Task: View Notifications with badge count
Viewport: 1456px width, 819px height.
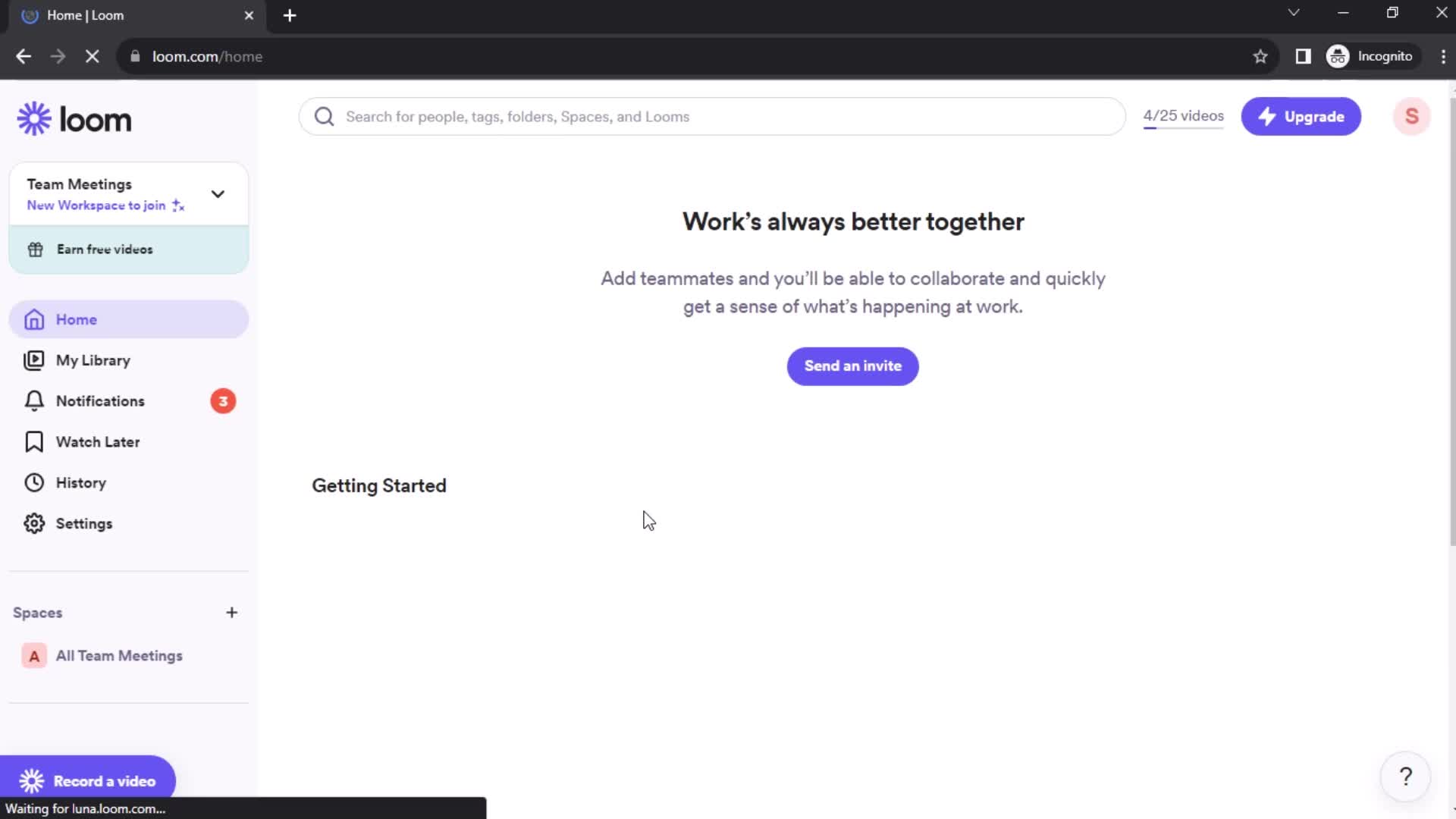Action: point(128,400)
